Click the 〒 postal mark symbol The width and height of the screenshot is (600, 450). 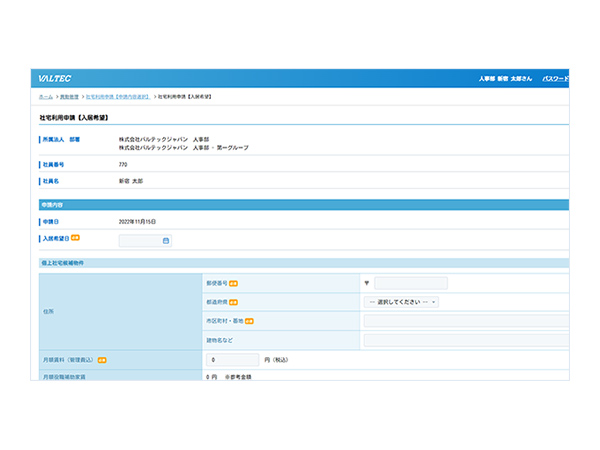[x=367, y=283]
